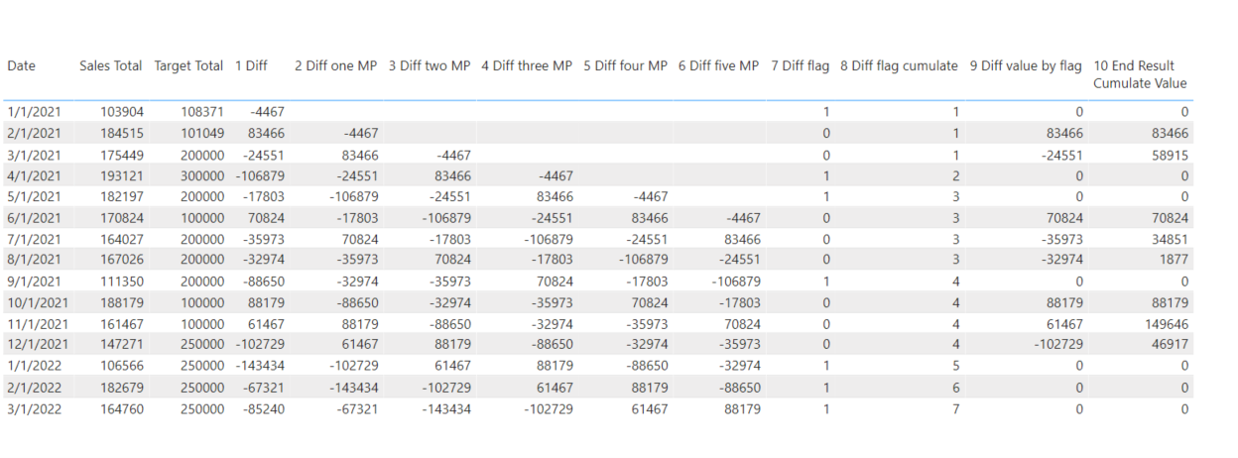
Task: Select the 4 Diff three MP header
Action: tap(526, 66)
